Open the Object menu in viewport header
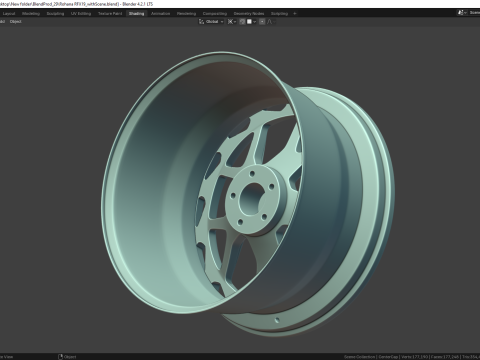The image size is (480, 360). 15,22
